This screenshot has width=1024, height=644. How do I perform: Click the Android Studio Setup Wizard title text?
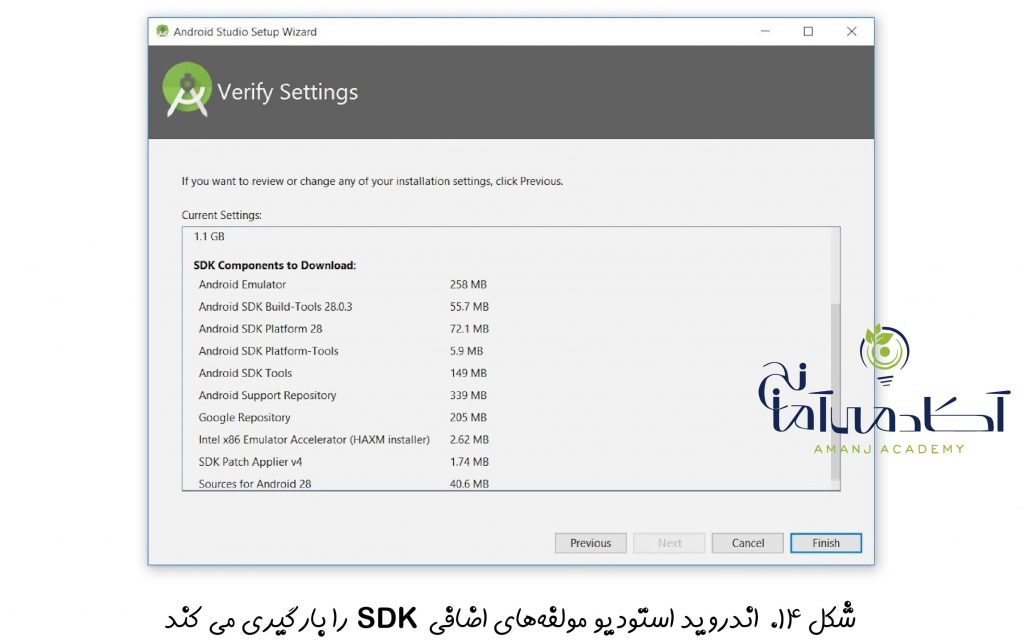click(245, 31)
